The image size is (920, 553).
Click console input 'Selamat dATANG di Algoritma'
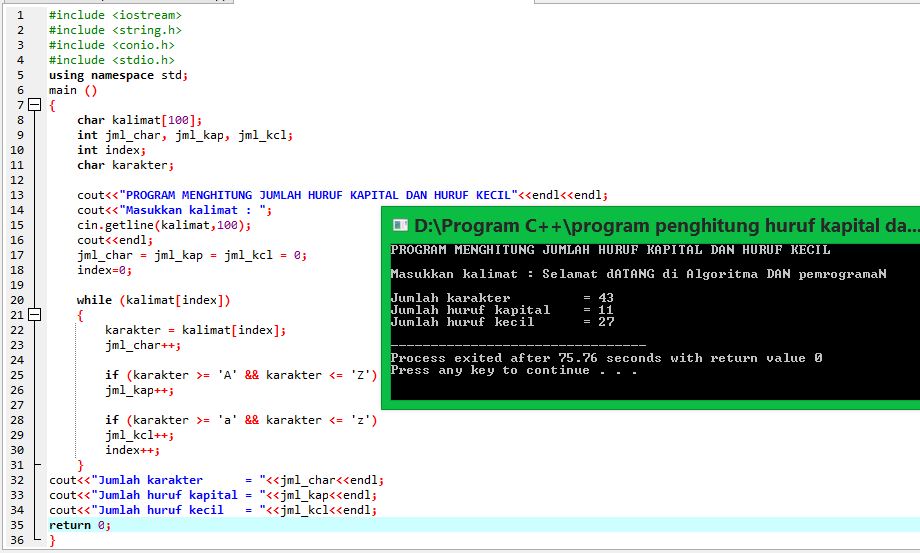(650, 274)
